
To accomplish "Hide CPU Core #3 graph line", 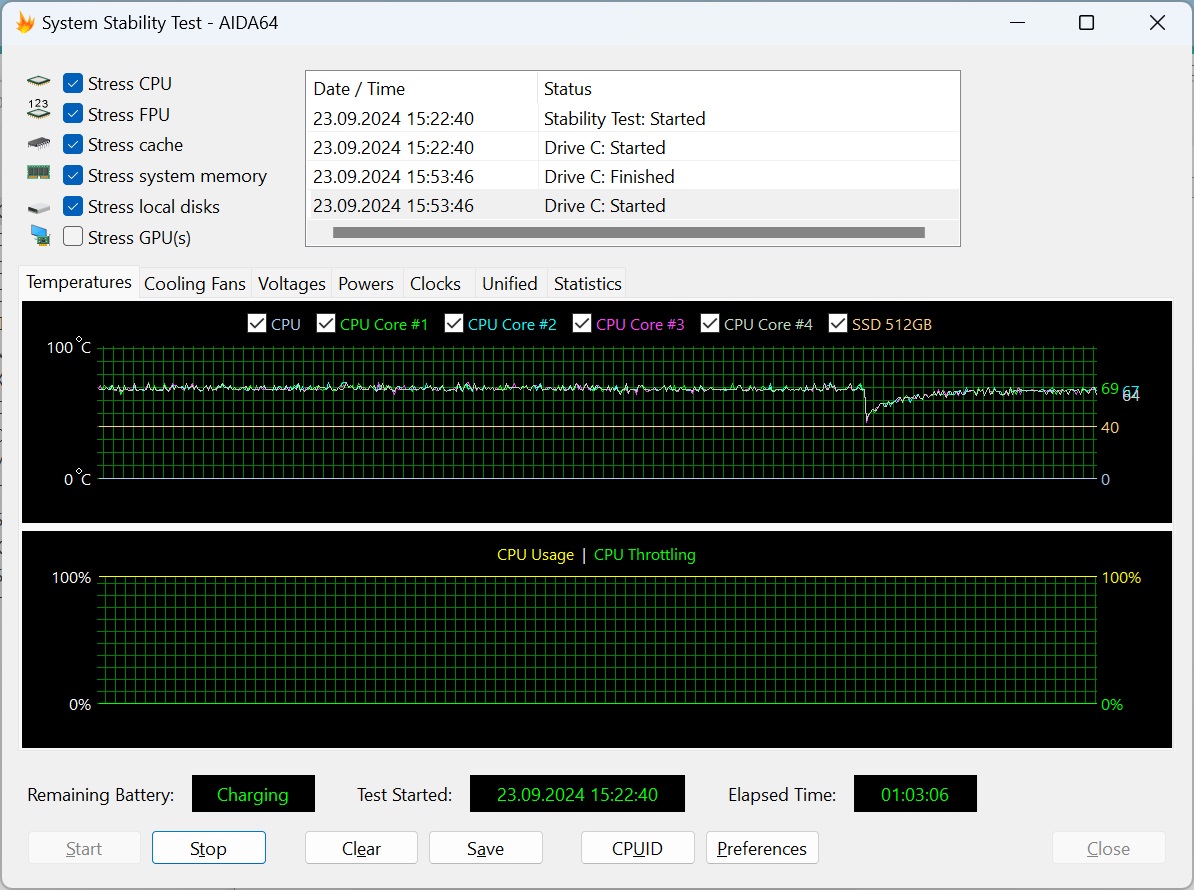I will click(x=583, y=324).
